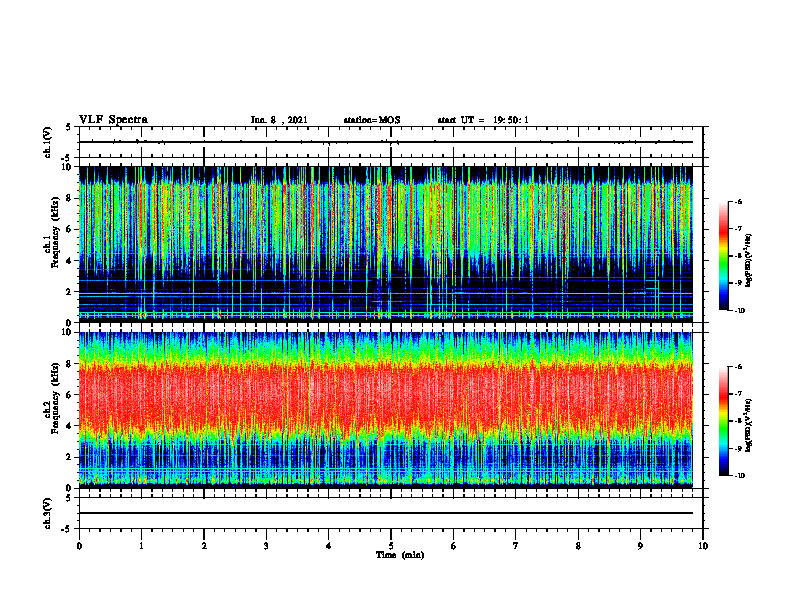Click the ch.1 colorbar log(PSD) units label

(x=749, y=261)
